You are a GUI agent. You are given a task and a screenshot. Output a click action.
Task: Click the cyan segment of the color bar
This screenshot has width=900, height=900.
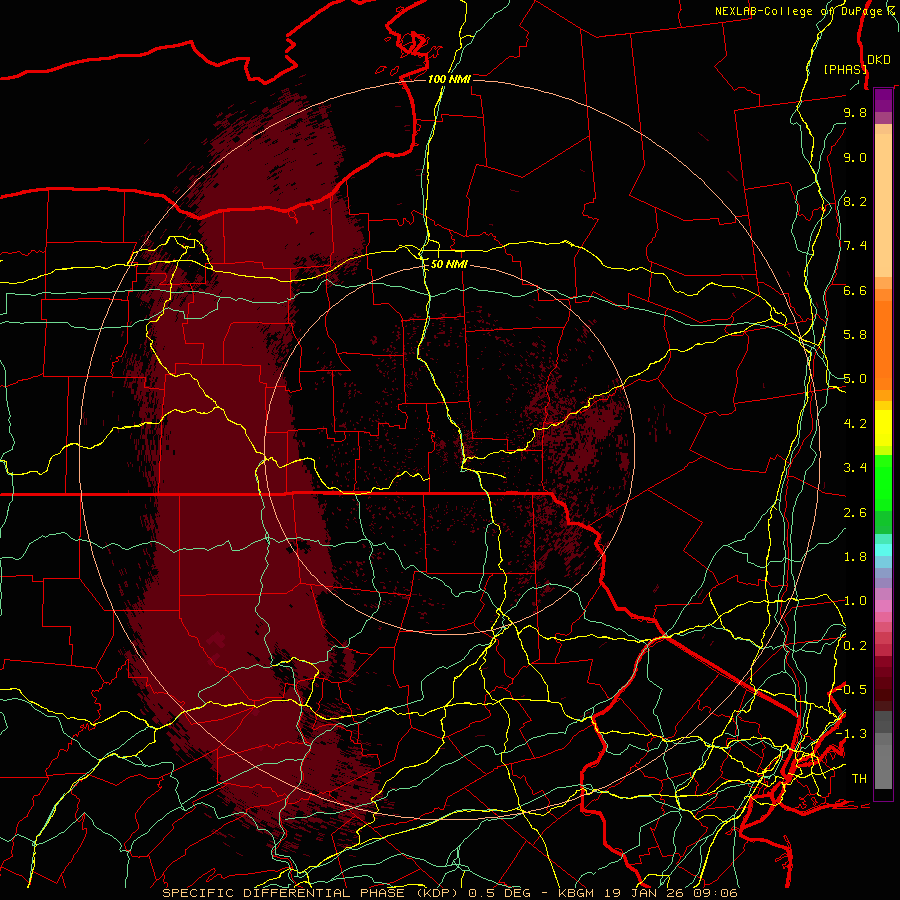[883, 549]
